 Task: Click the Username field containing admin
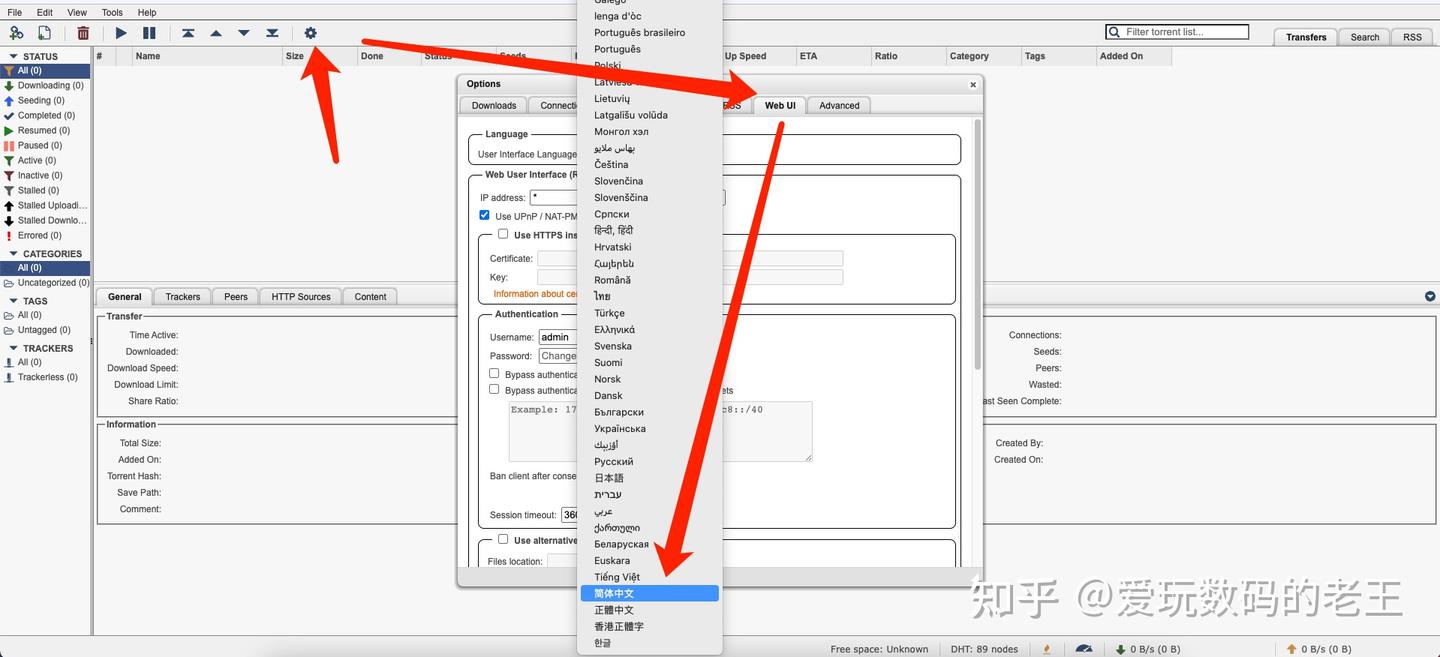click(x=558, y=337)
